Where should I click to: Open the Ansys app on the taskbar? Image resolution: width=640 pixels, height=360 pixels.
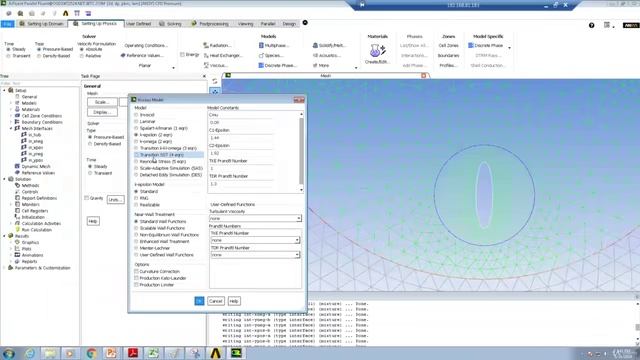(216, 353)
